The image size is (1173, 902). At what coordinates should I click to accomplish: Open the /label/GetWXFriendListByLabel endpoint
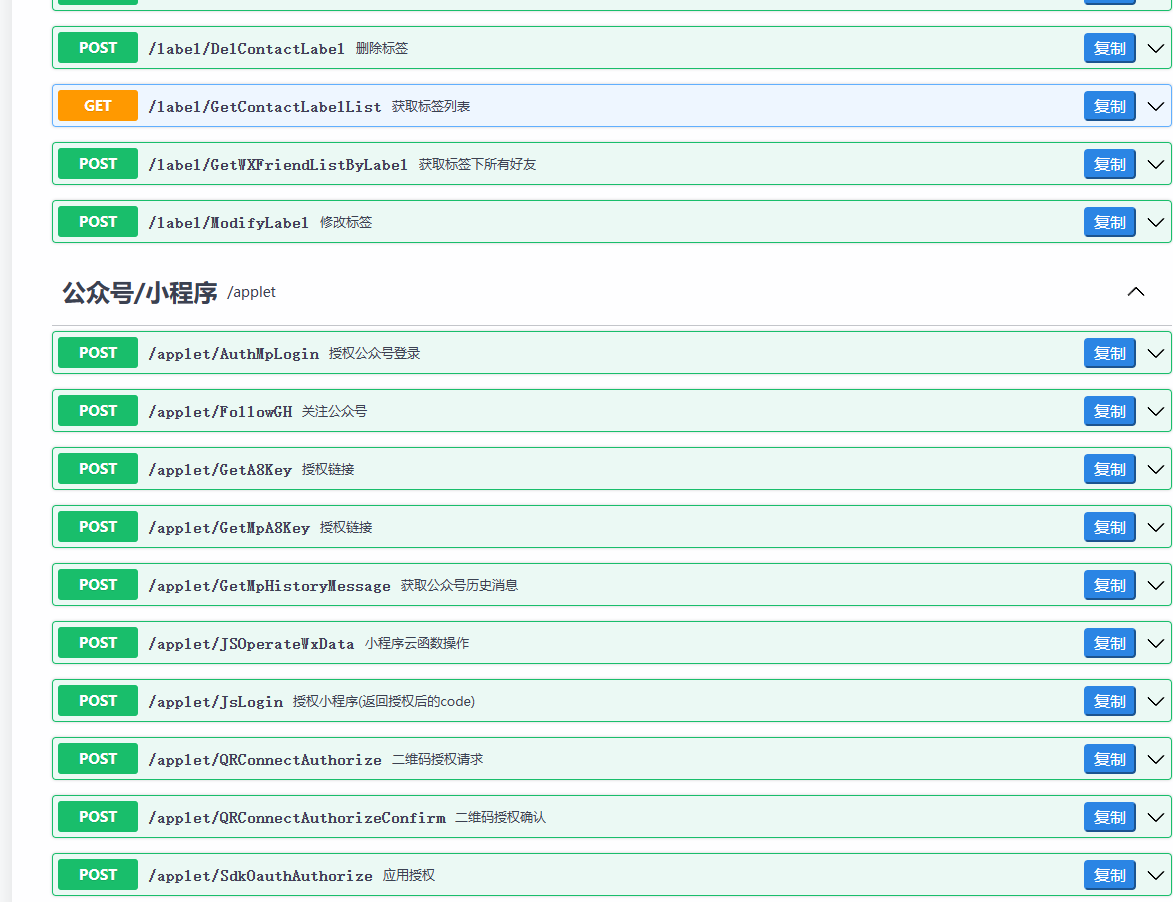click(x=277, y=165)
